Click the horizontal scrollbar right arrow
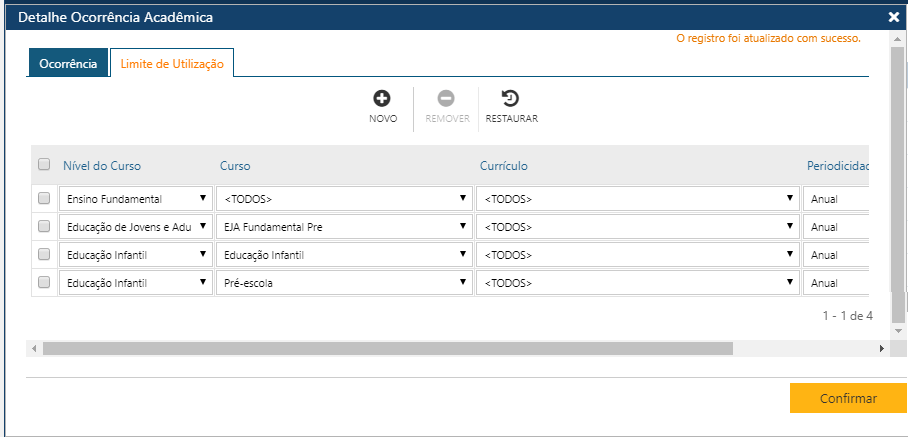The image size is (908, 437). tap(882, 348)
